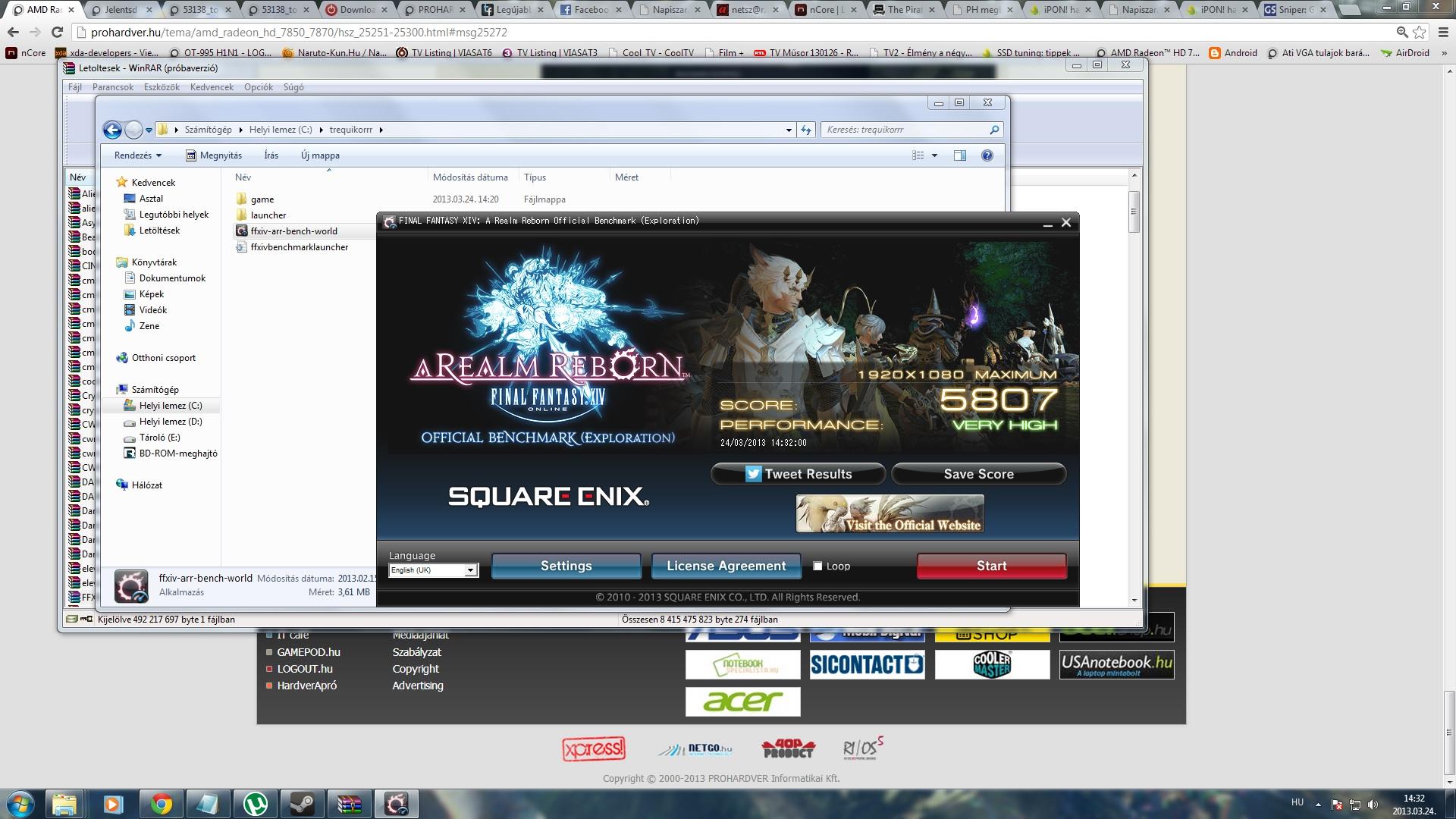Screen dimensions: 1456x819
Task: Select Tároló (E:) drive
Action: 159,438
